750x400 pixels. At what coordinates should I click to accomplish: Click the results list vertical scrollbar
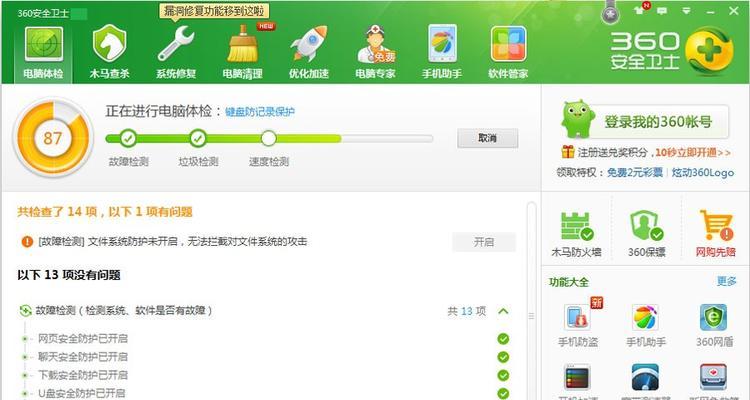point(531,300)
